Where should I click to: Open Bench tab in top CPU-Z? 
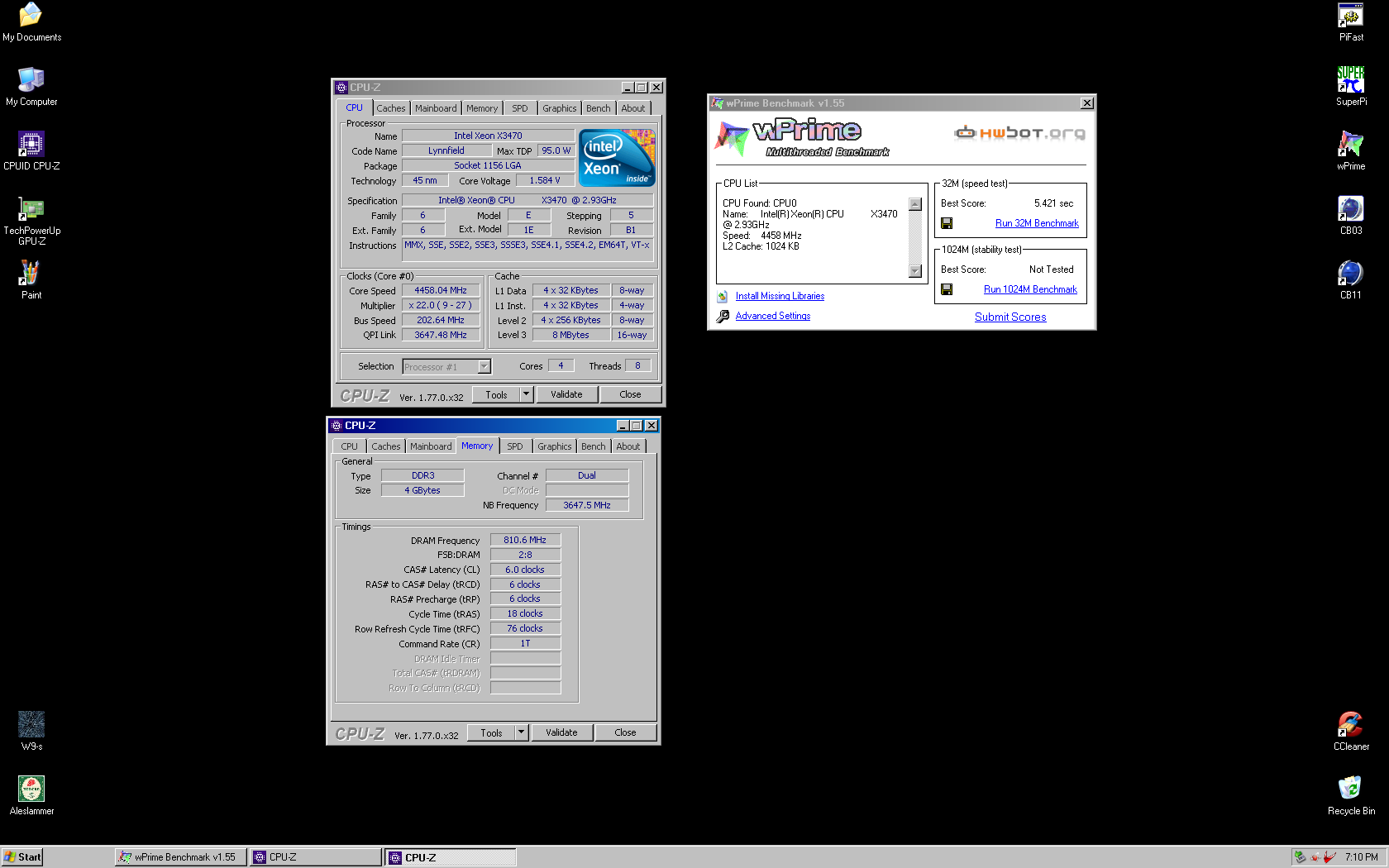point(598,108)
